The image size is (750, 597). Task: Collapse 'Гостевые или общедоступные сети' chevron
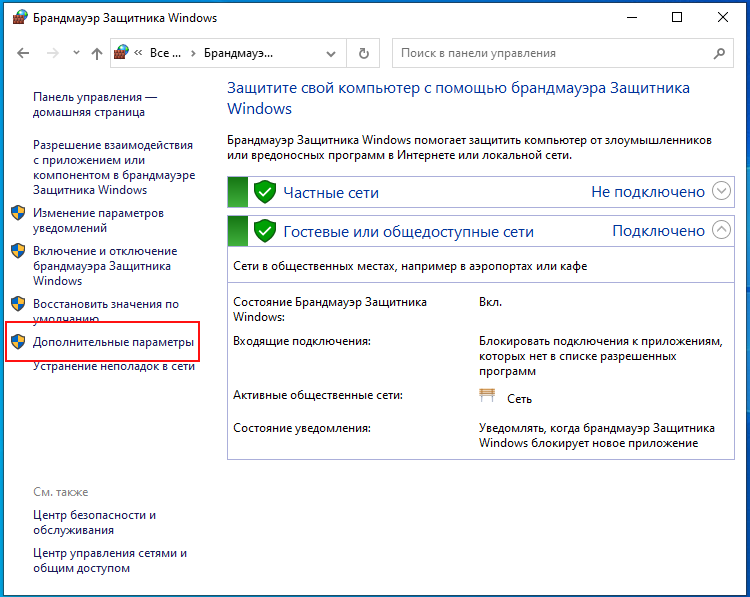(721, 230)
